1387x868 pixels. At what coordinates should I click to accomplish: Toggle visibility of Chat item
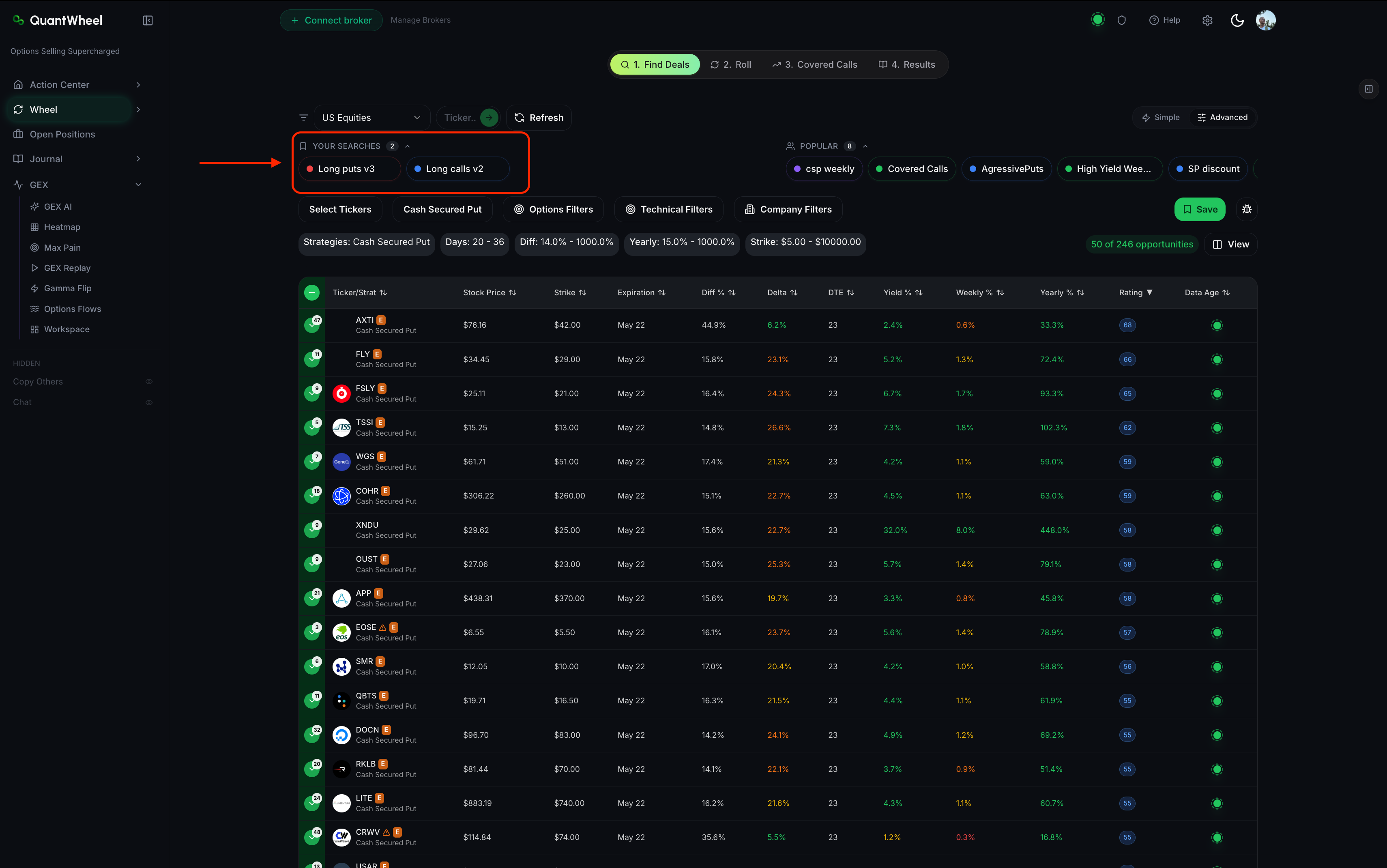(x=148, y=402)
